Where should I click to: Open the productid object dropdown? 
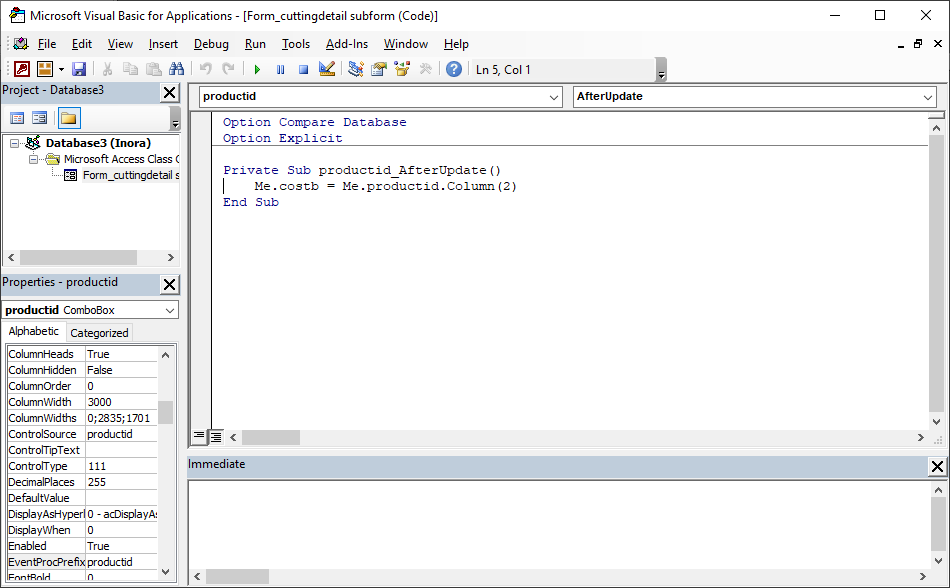pos(554,97)
